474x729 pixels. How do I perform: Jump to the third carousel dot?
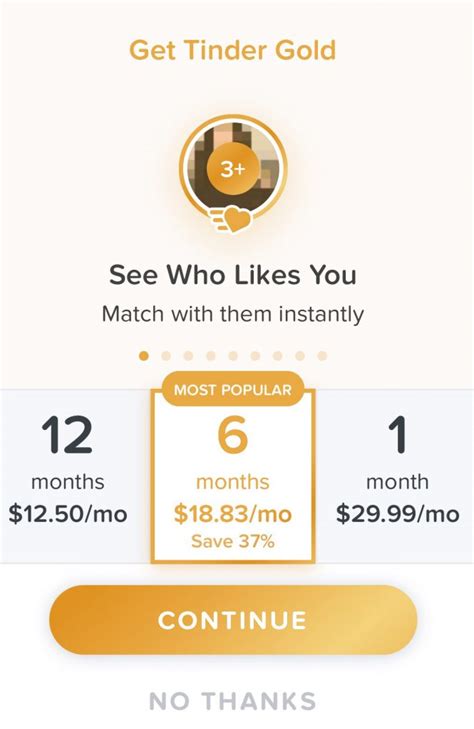tap(189, 356)
